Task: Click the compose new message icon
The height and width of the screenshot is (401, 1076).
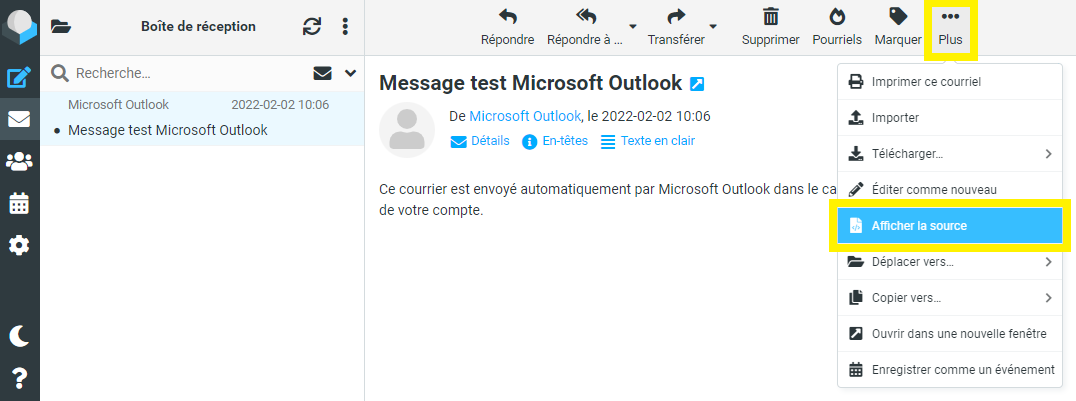Action: 19,77
